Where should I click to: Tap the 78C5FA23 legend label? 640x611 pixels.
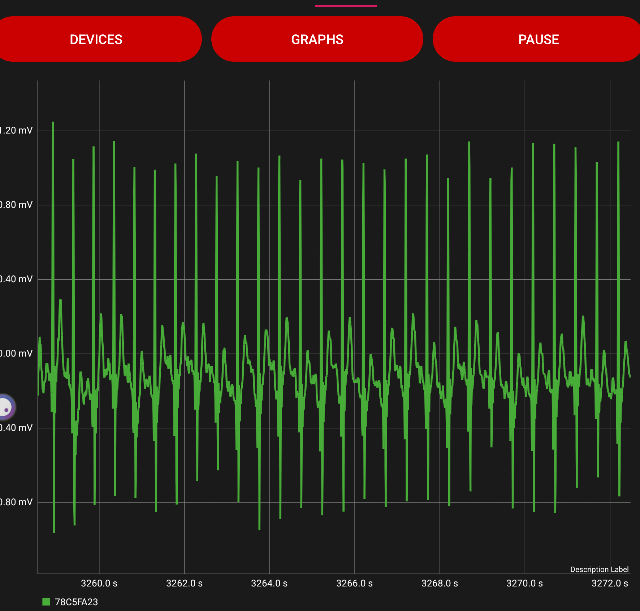[76, 602]
